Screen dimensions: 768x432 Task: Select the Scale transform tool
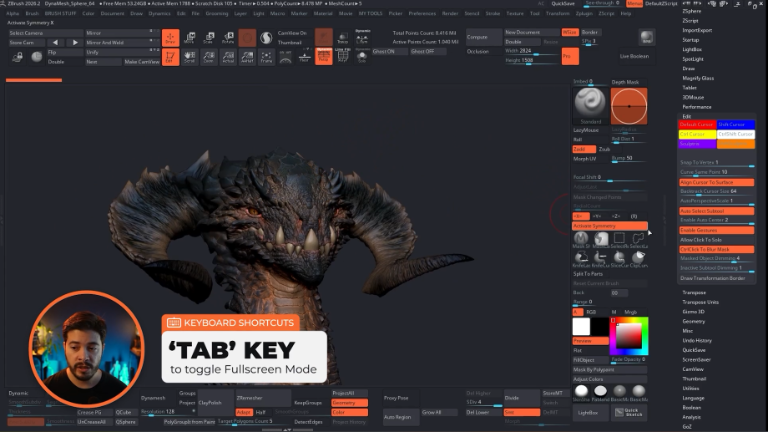(x=209, y=38)
